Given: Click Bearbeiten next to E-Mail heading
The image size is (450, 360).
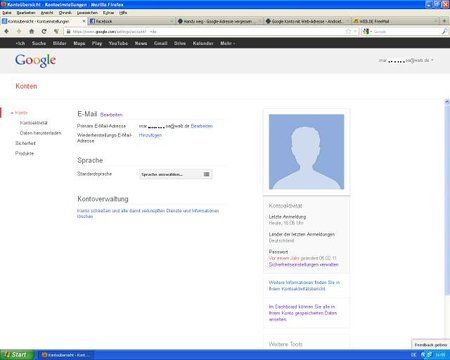Looking at the screenshot, I should [x=111, y=115].
